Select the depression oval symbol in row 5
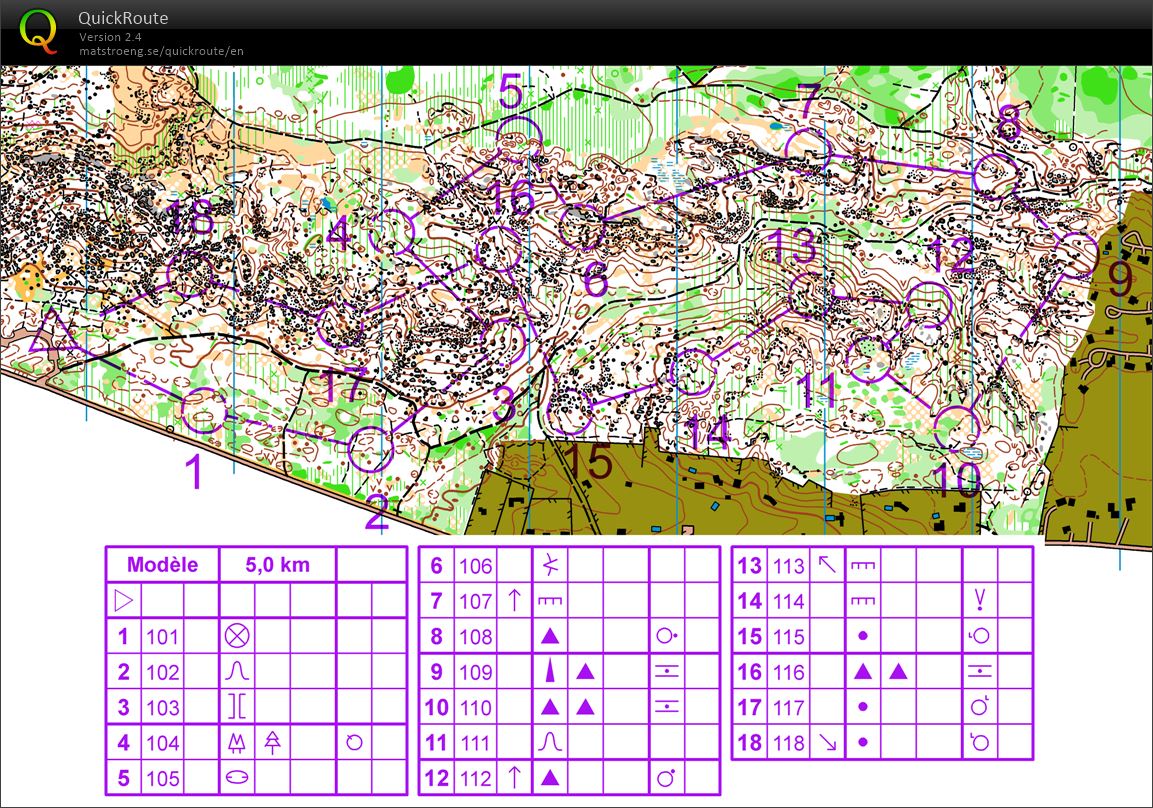This screenshot has height=808, width=1153. [237, 777]
